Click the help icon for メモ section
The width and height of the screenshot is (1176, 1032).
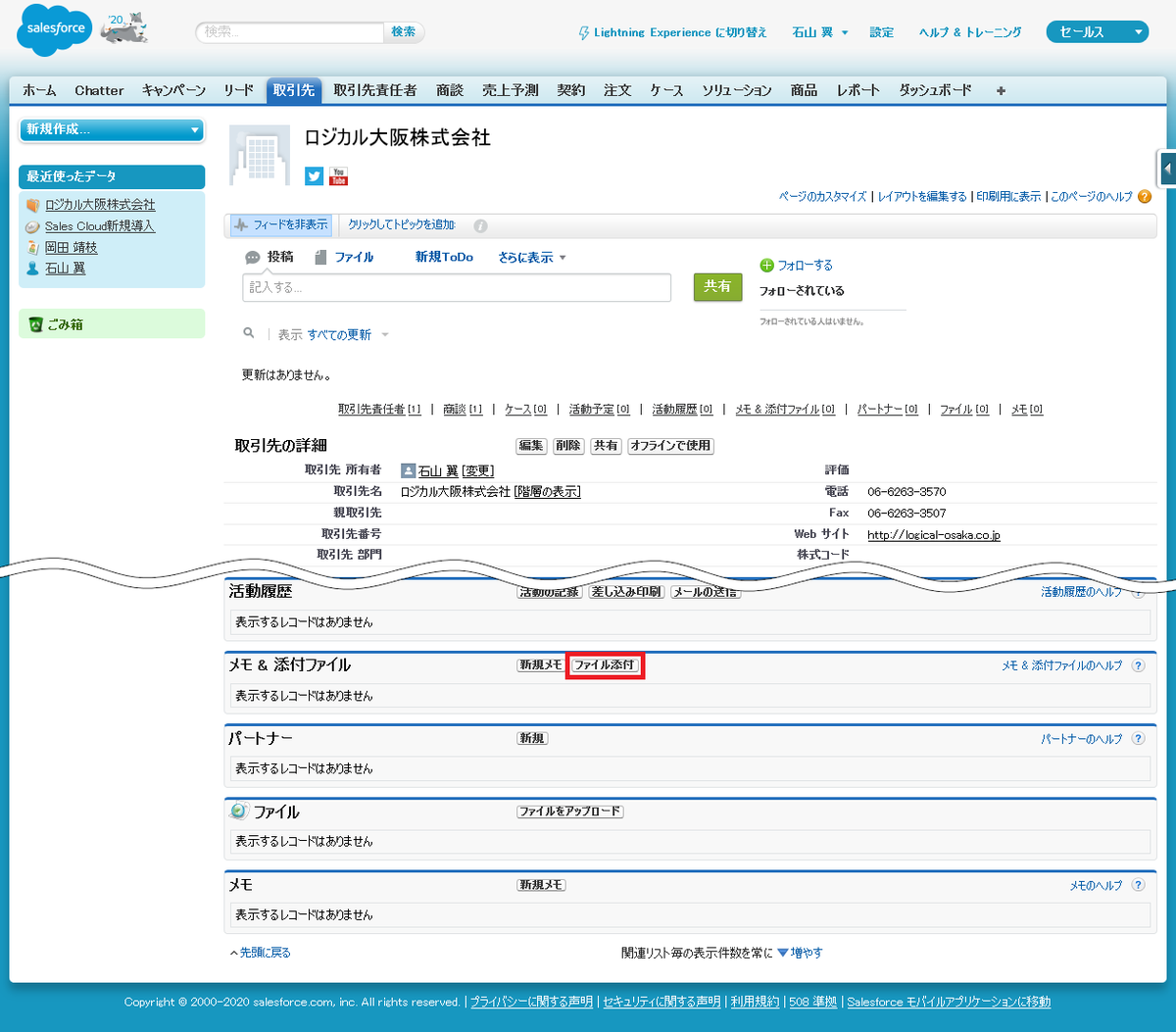[1138, 885]
